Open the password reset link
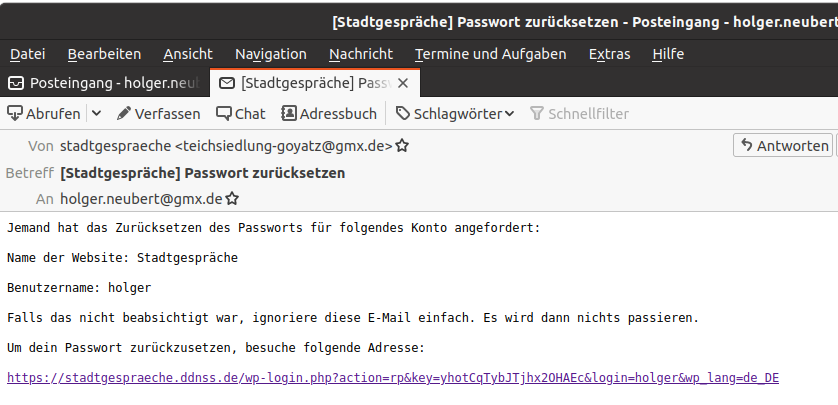The width and height of the screenshot is (838, 405). point(392,378)
